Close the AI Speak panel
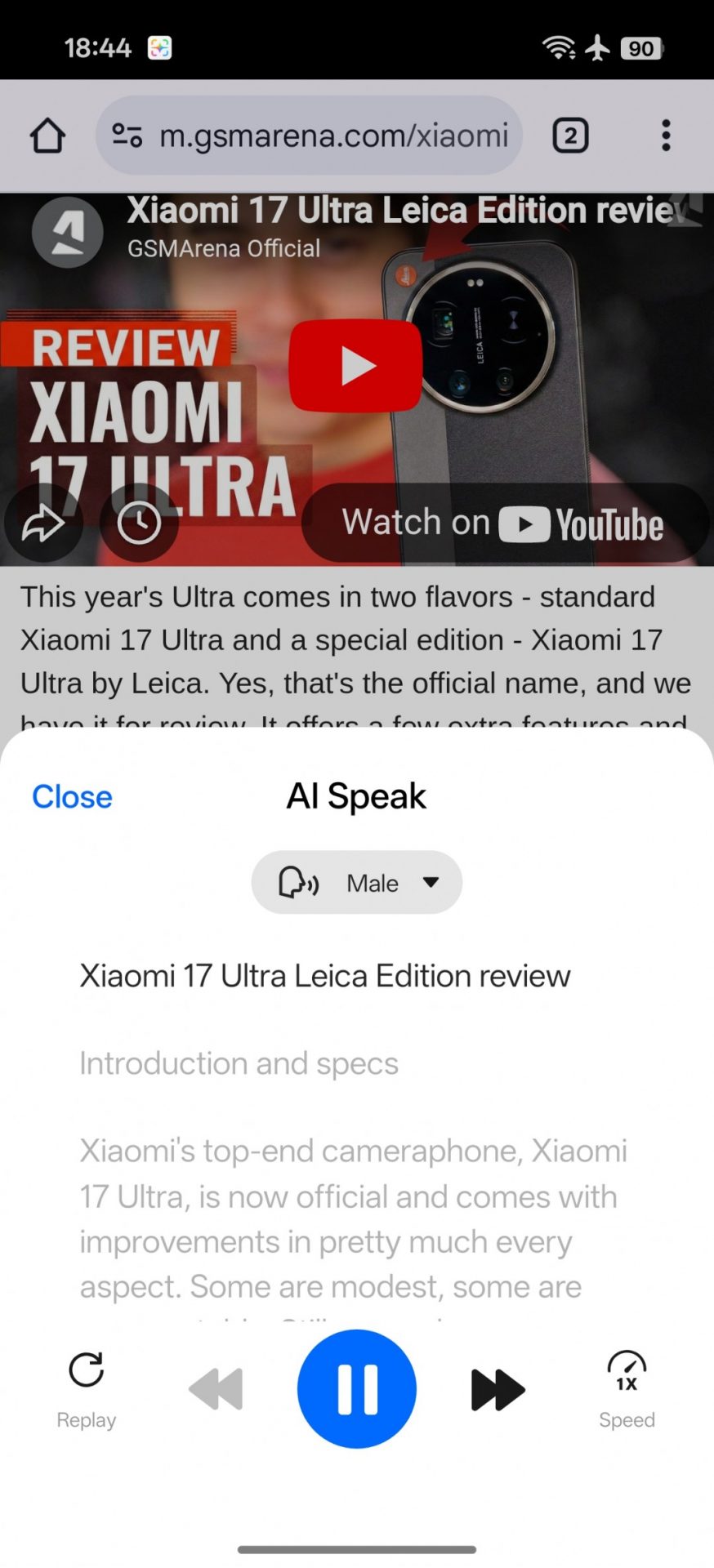Viewport: 714px width, 1568px height. (x=72, y=796)
